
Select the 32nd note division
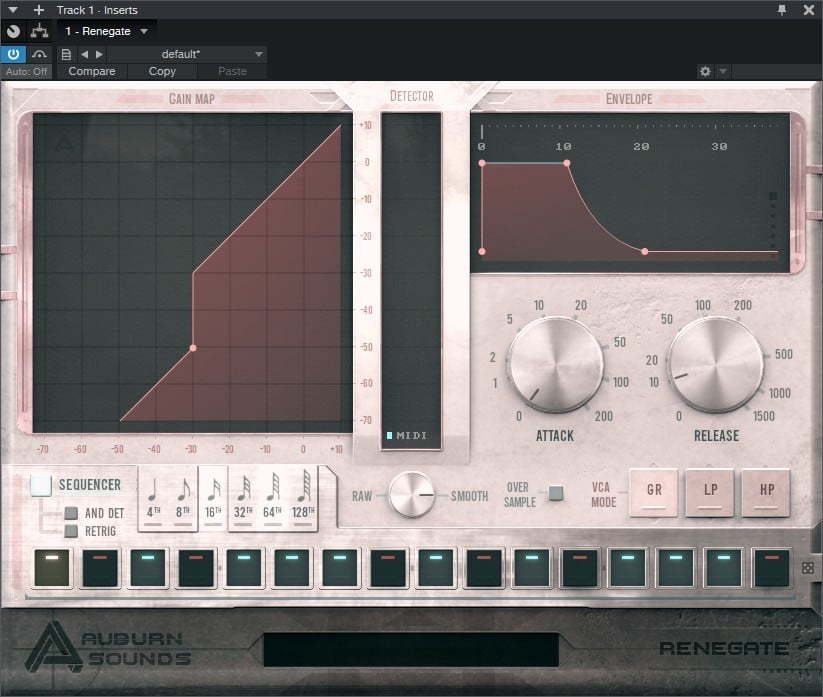(243, 498)
